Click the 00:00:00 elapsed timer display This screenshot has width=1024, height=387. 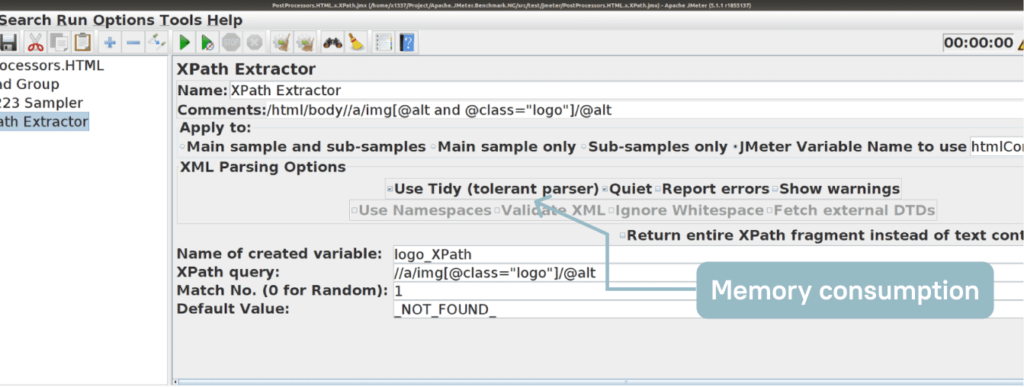coord(978,43)
